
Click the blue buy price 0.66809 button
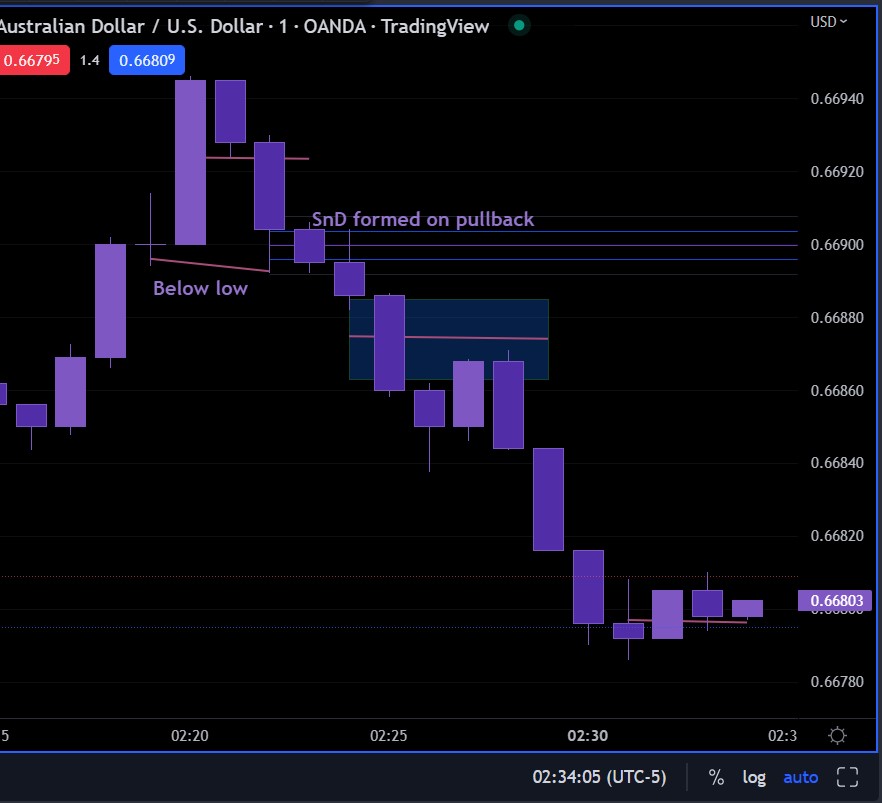147,60
